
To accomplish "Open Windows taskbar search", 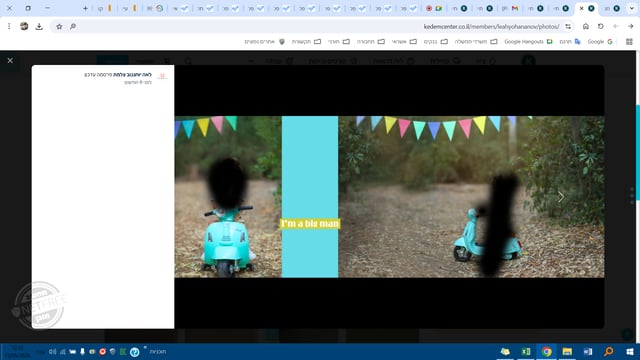I will coord(609,351).
